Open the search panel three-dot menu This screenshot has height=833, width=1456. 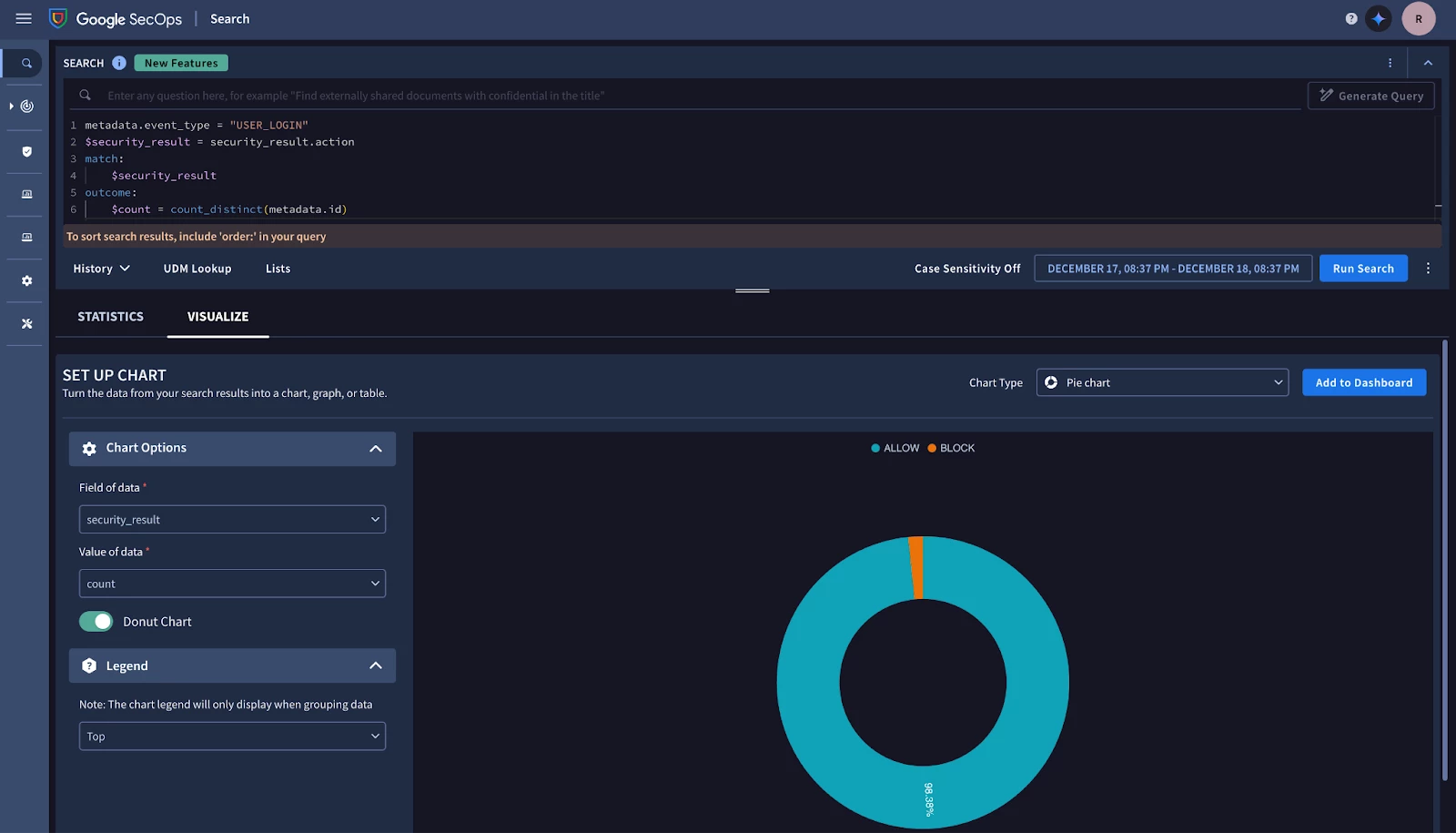pos(1390,63)
